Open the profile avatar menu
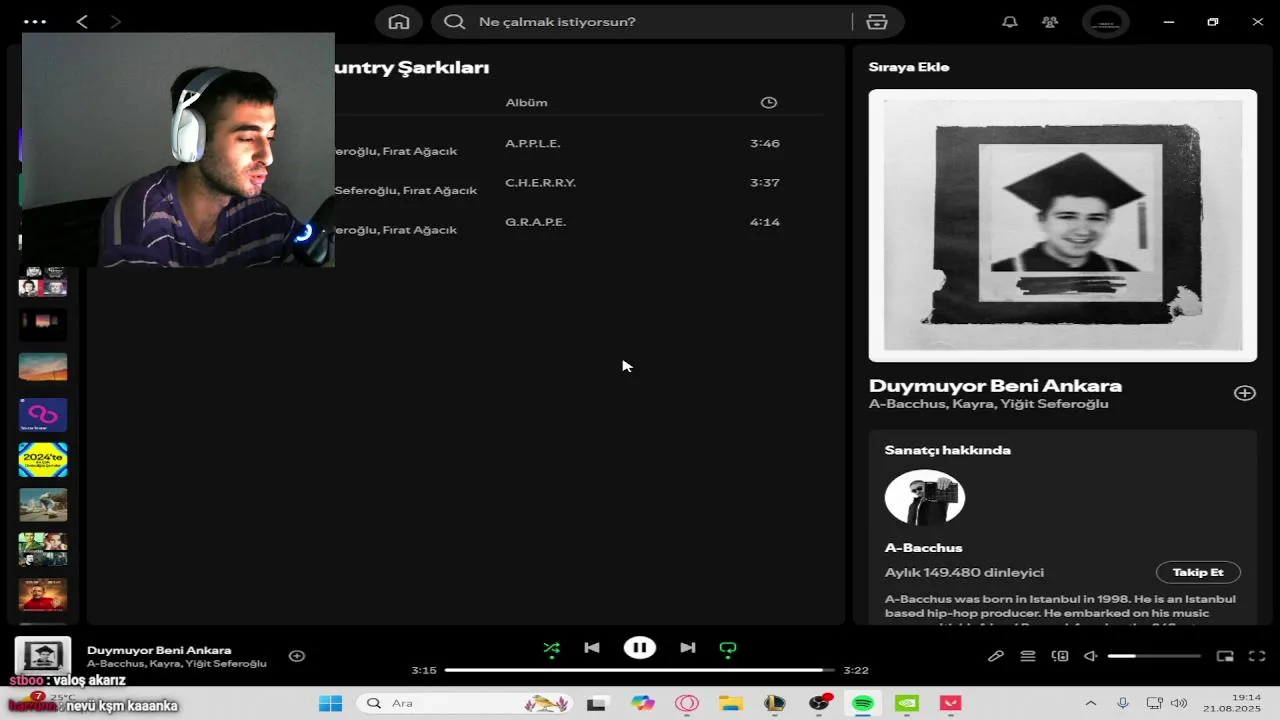This screenshot has height=720, width=1280. coord(1106,22)
